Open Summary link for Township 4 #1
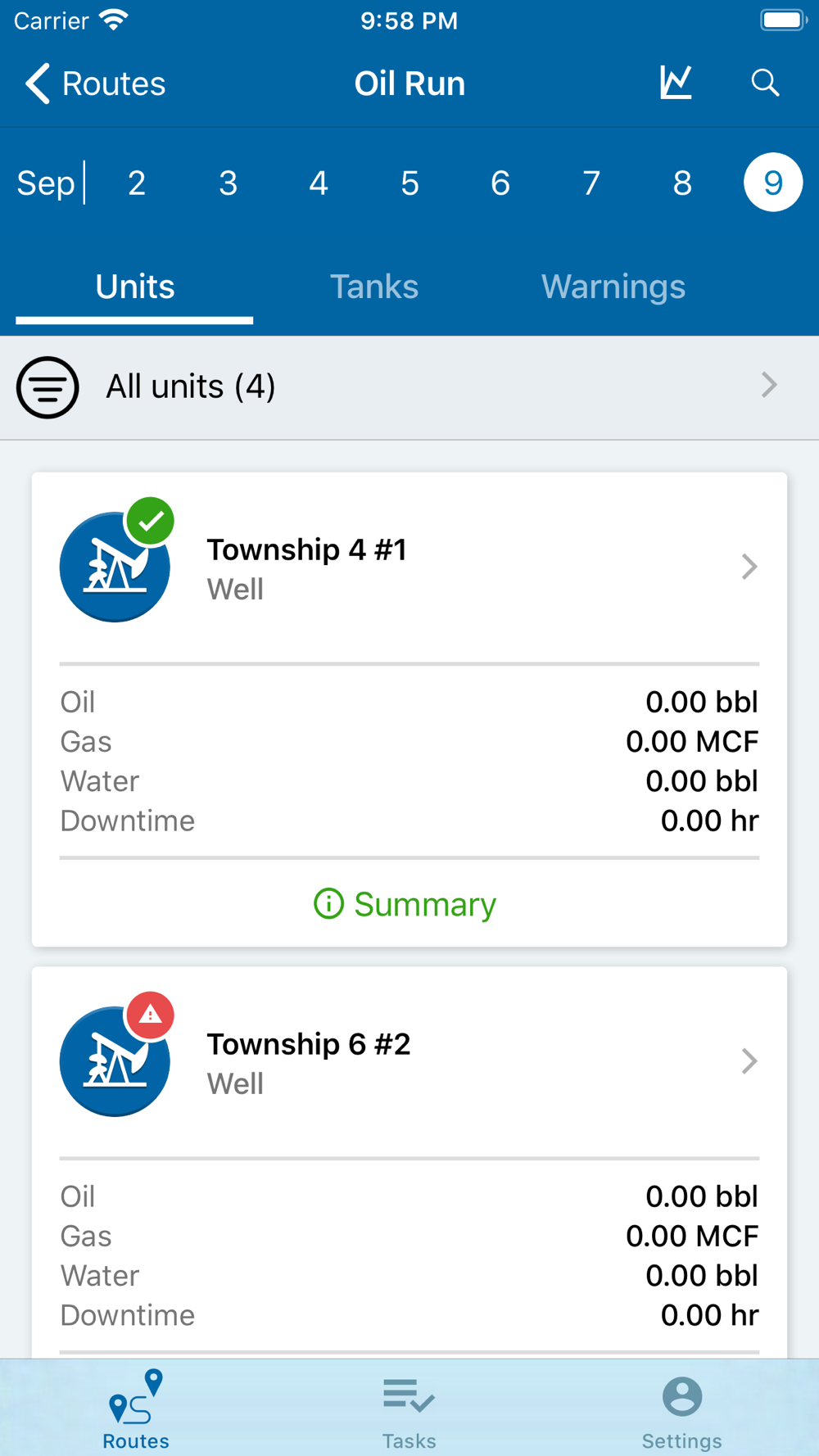 pos(405,904)
